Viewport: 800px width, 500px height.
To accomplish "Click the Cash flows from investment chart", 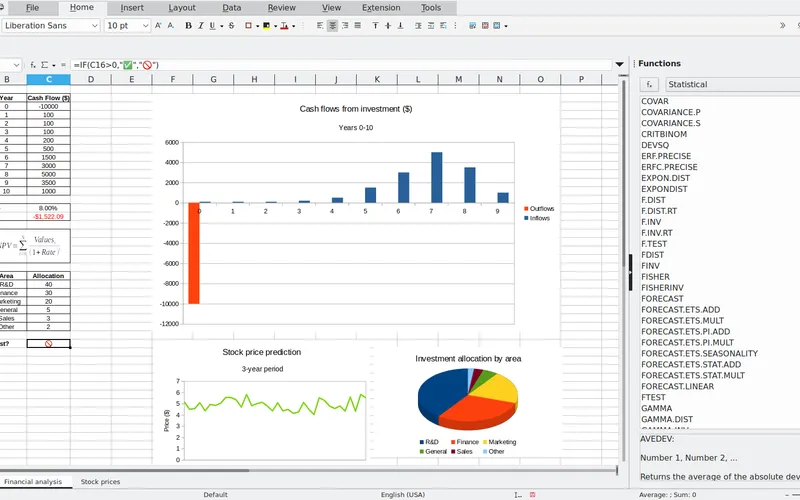I will pos(356,214).
